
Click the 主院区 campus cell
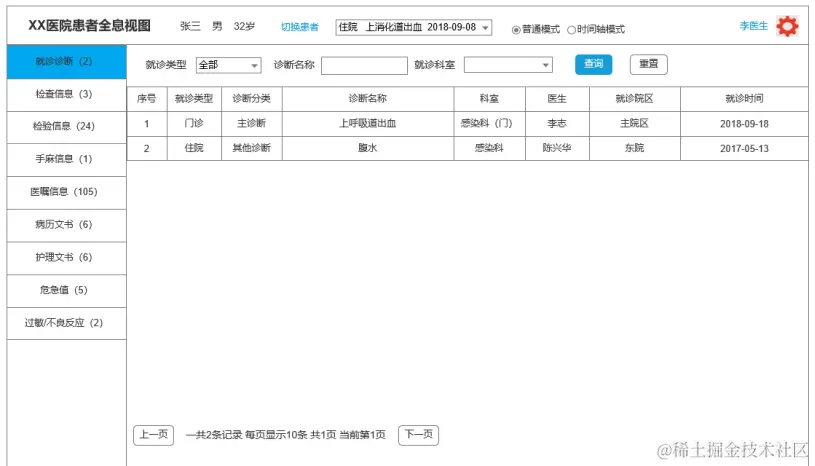tap(634, 124)
